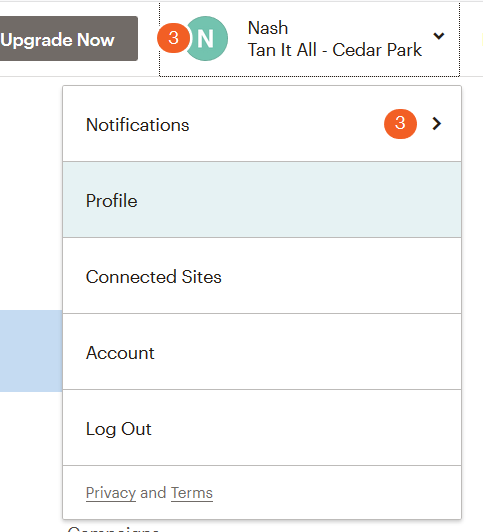Image resolution: width=483 pixels, height=532 pixels.
Task: Open Connected Sites from the menu
Action: (x=262, y=276)
